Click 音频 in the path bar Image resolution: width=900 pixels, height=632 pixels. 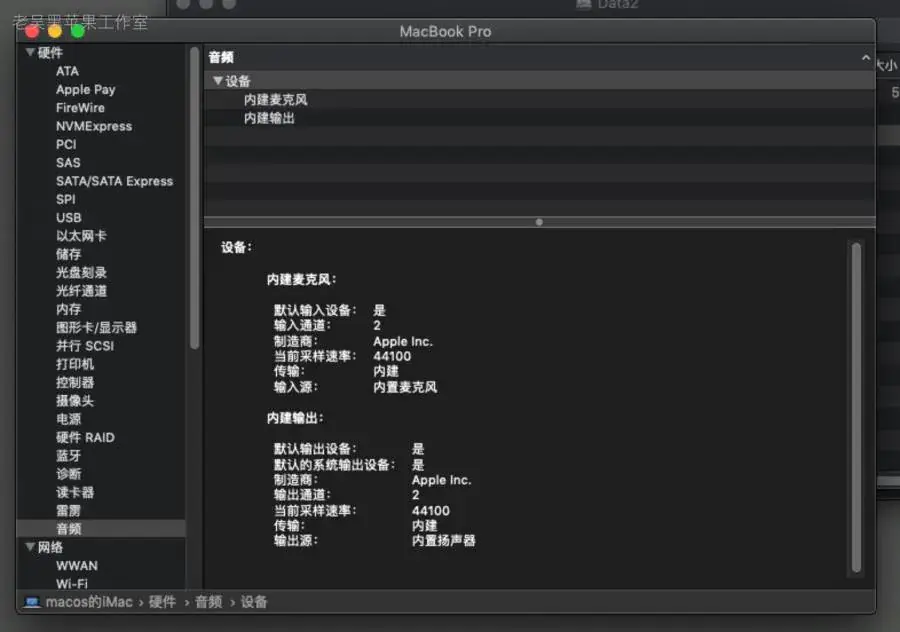(208, 602)
